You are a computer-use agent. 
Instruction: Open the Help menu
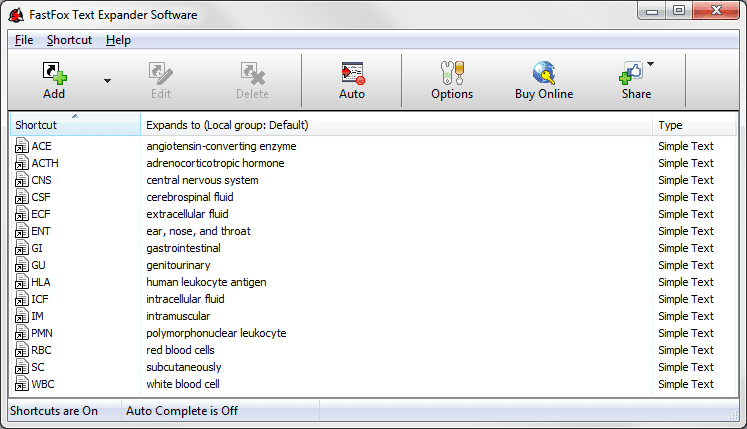(118, 40)
